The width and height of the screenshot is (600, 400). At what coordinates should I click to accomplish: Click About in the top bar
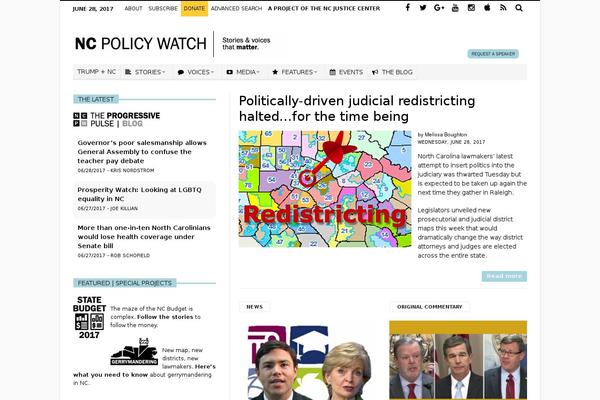tap(133, 8)
